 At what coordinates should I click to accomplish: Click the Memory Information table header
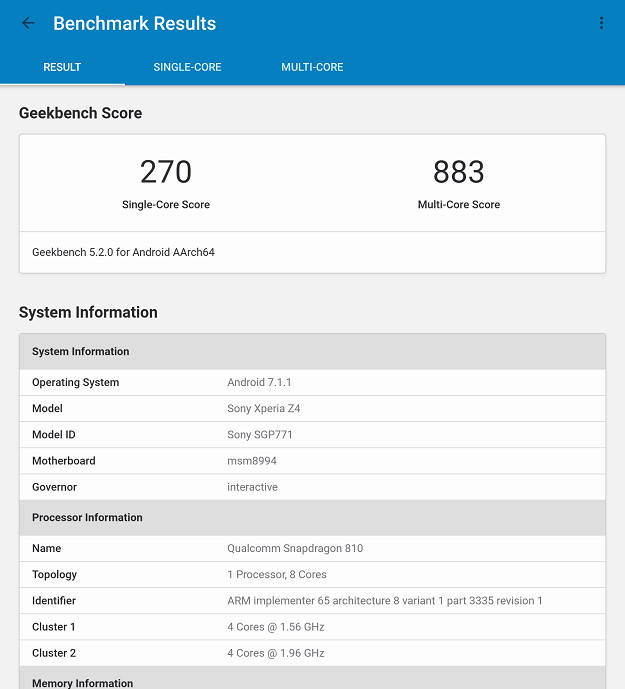312,678
